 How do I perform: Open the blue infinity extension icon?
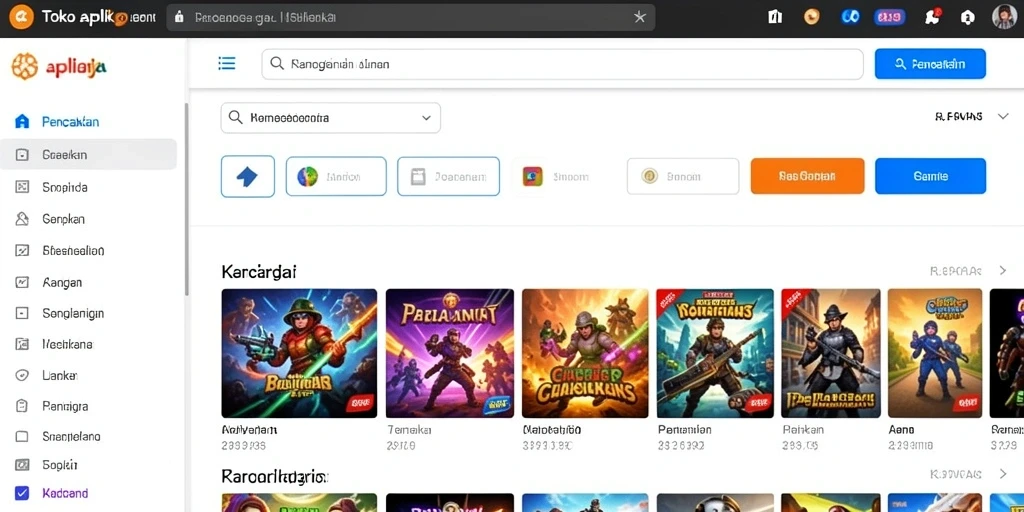click(x=850, y=17)
